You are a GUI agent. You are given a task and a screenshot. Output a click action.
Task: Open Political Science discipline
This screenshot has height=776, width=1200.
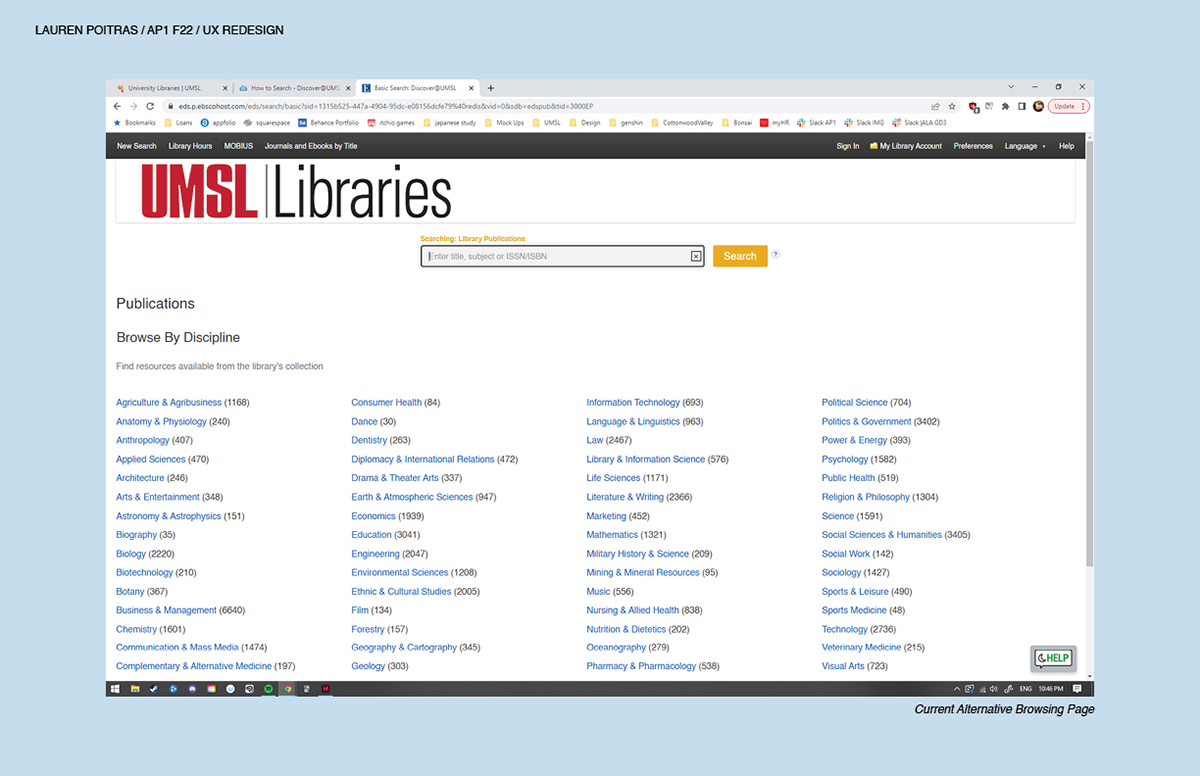[x=854, y=403]
